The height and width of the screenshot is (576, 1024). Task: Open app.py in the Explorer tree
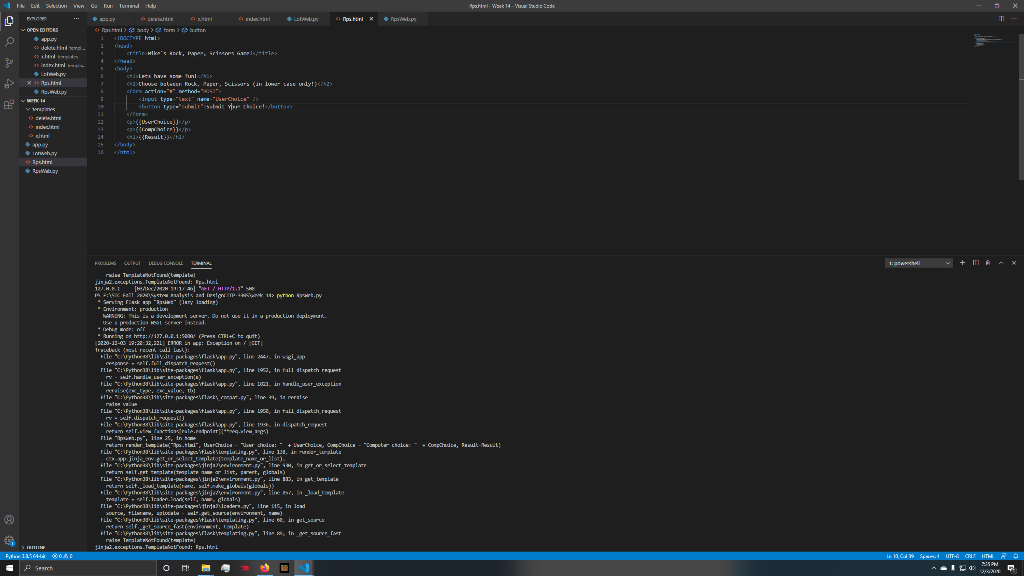point(41,144)
